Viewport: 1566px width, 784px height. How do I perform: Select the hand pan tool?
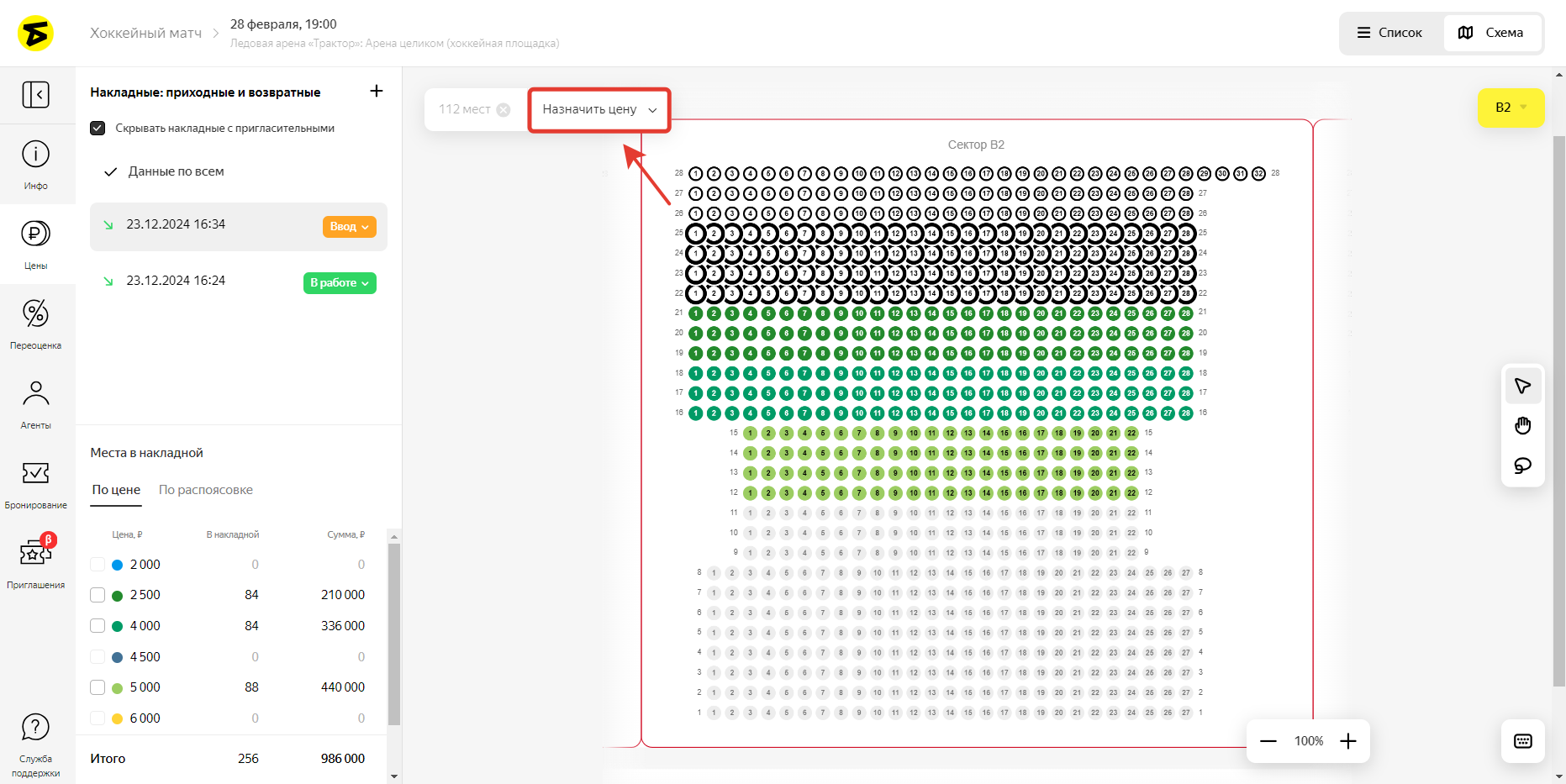pyautogui.click(x=1522, y=426)
